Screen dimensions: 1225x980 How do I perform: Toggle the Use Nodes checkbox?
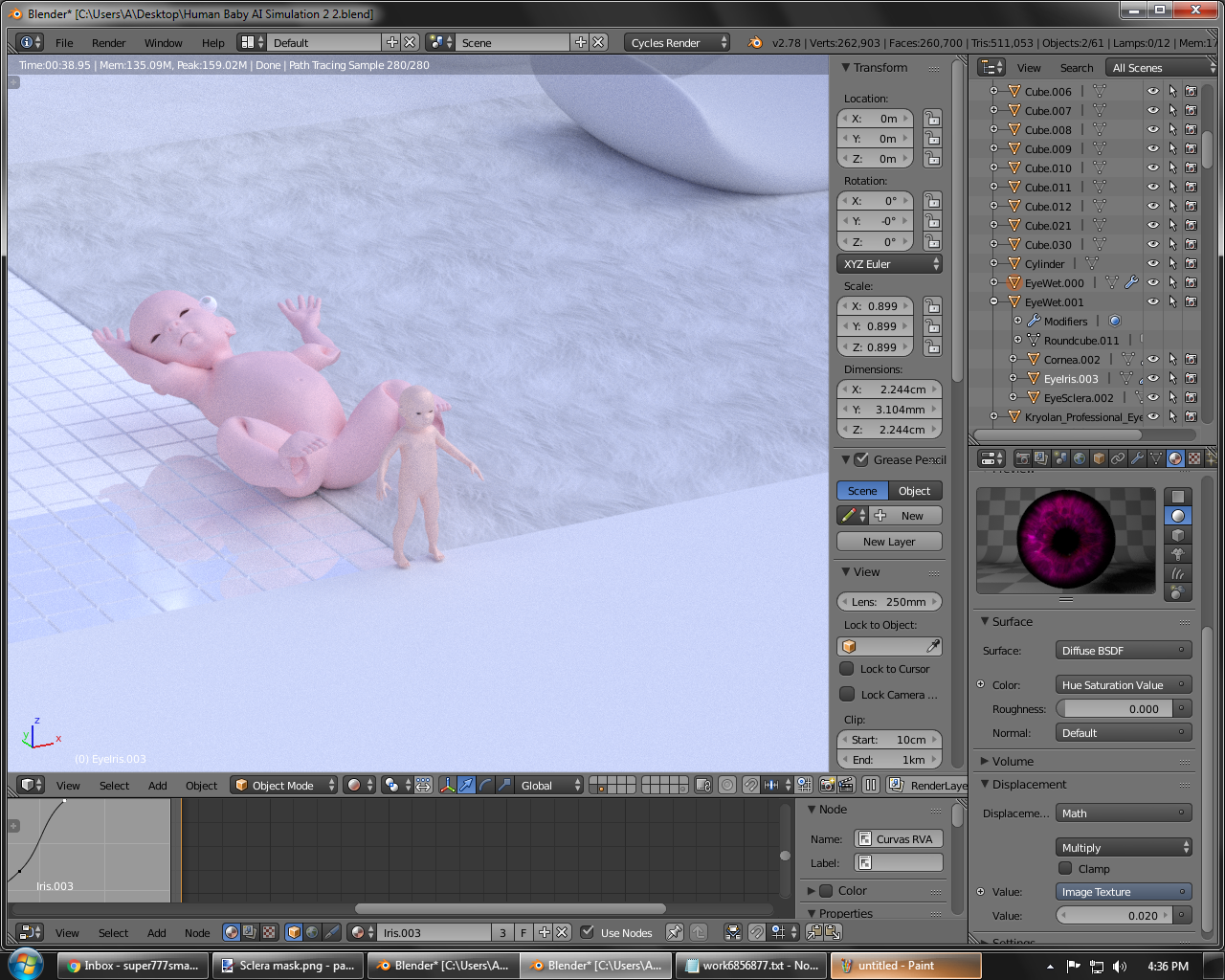tap(588, 932)
